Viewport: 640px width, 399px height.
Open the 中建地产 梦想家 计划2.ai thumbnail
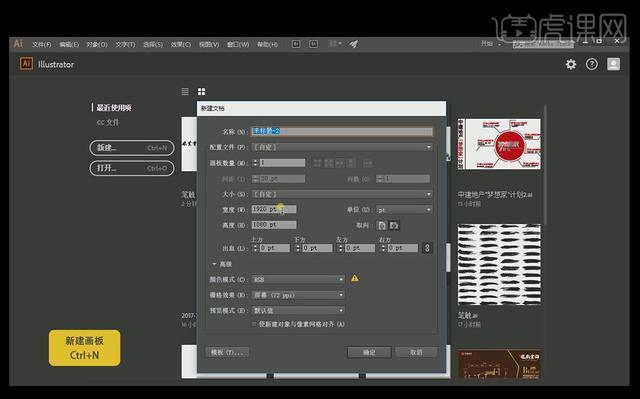pos(499,144)
